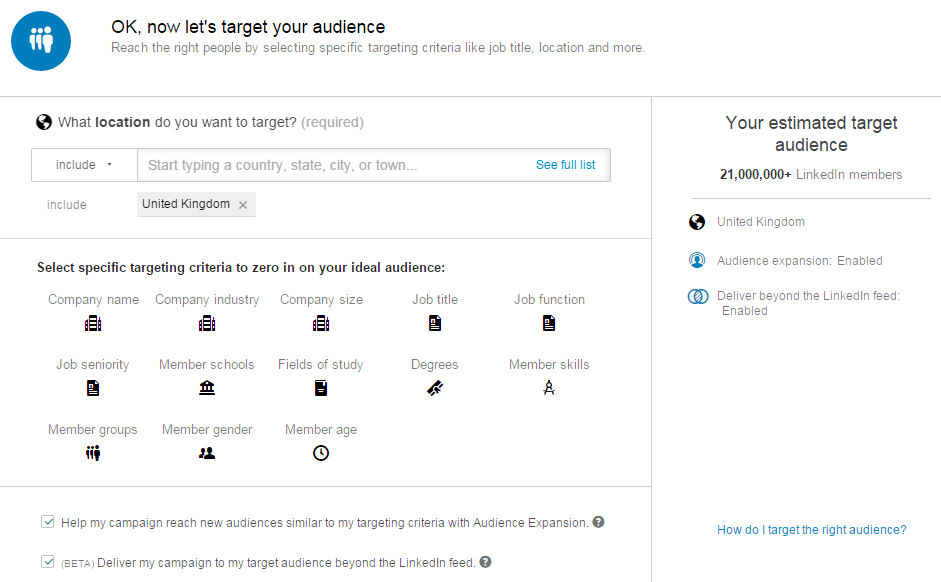941x582 pixels.
Task: Choose the Member skills compass icon
Action: point(549,388)
